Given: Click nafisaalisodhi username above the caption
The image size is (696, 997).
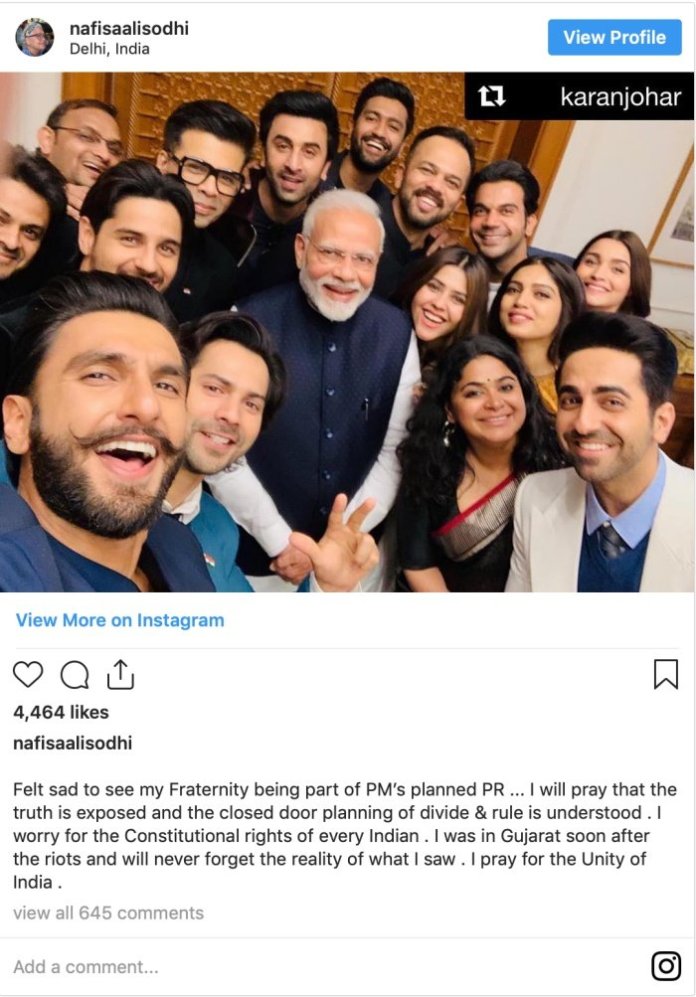Looking at the screenshot, I should point(72,743).
